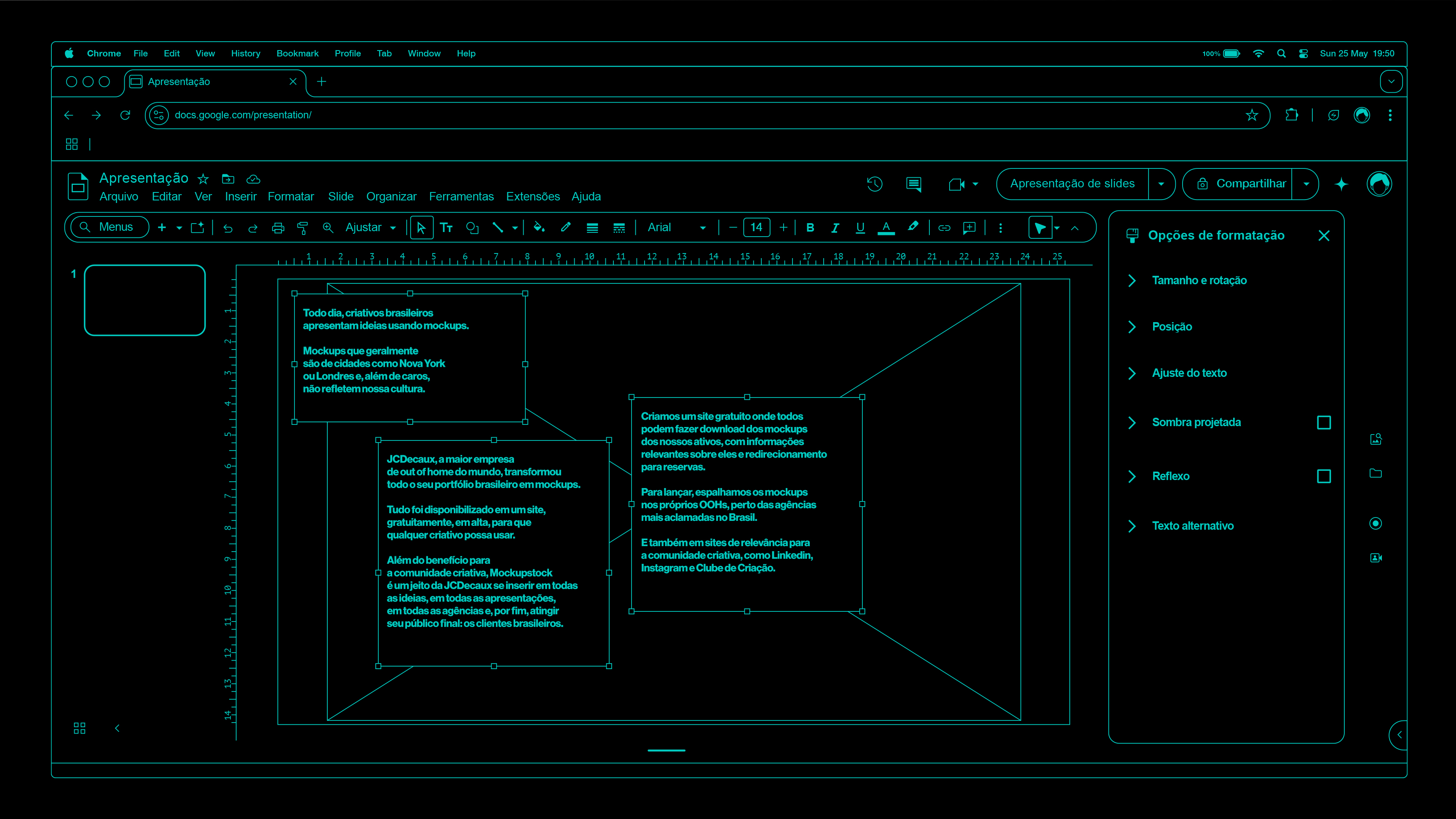Click the fill color bucket icon
This screenshot has height=819, width=1456.
539,228
